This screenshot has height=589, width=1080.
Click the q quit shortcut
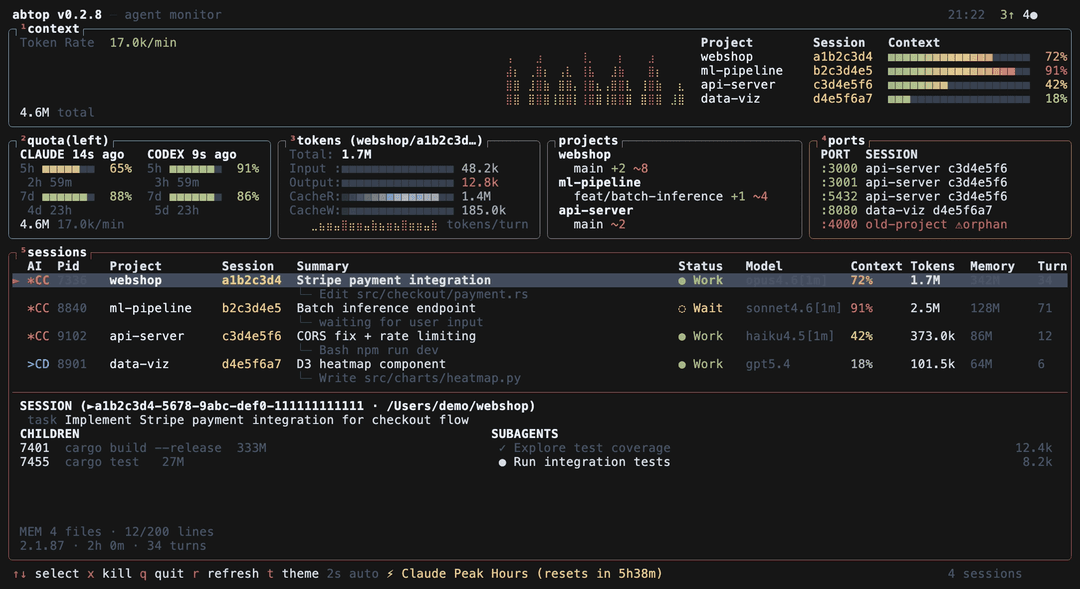pos(162,574)
